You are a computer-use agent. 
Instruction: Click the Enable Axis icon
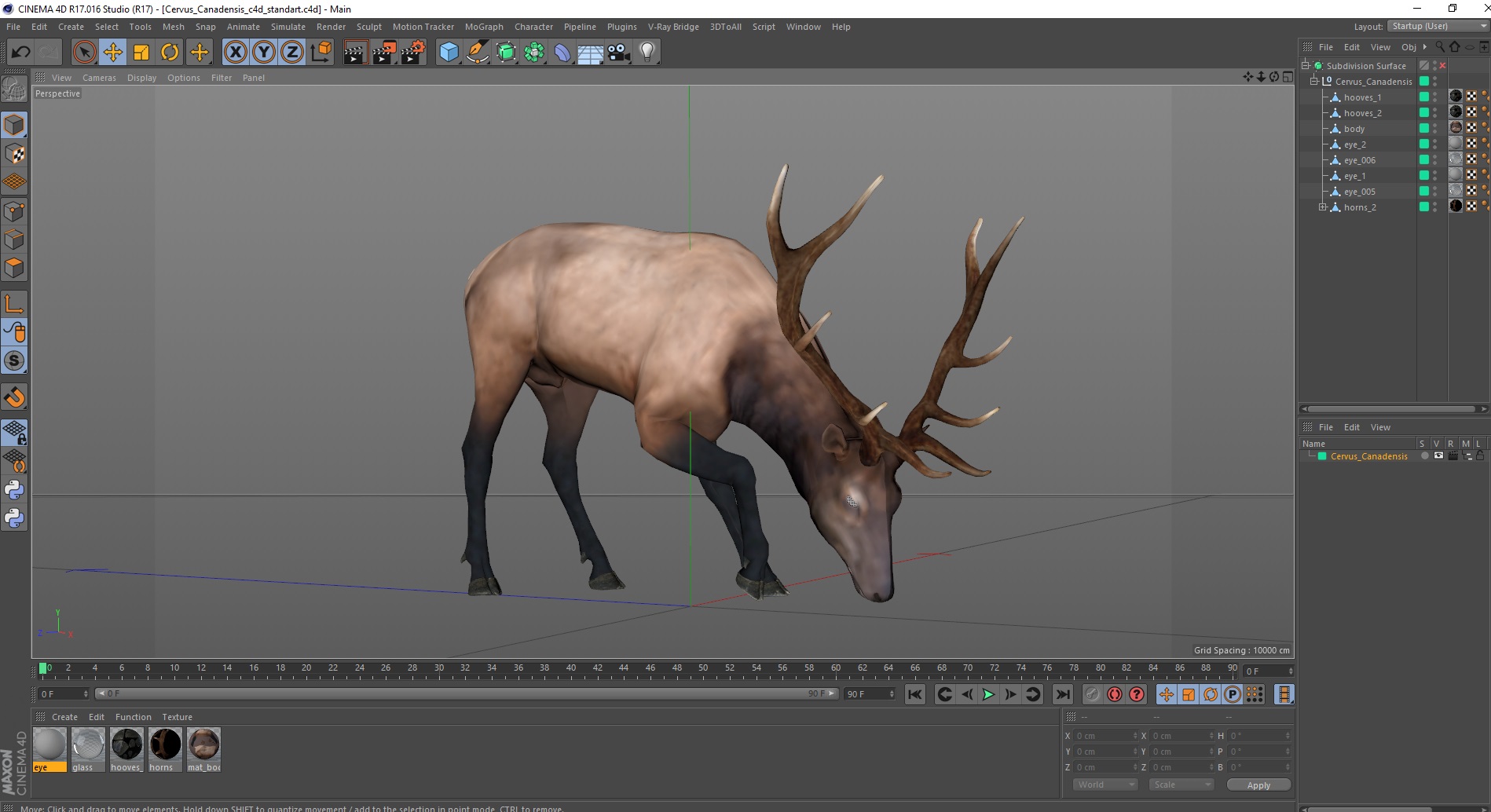click(x=14, y=305)
